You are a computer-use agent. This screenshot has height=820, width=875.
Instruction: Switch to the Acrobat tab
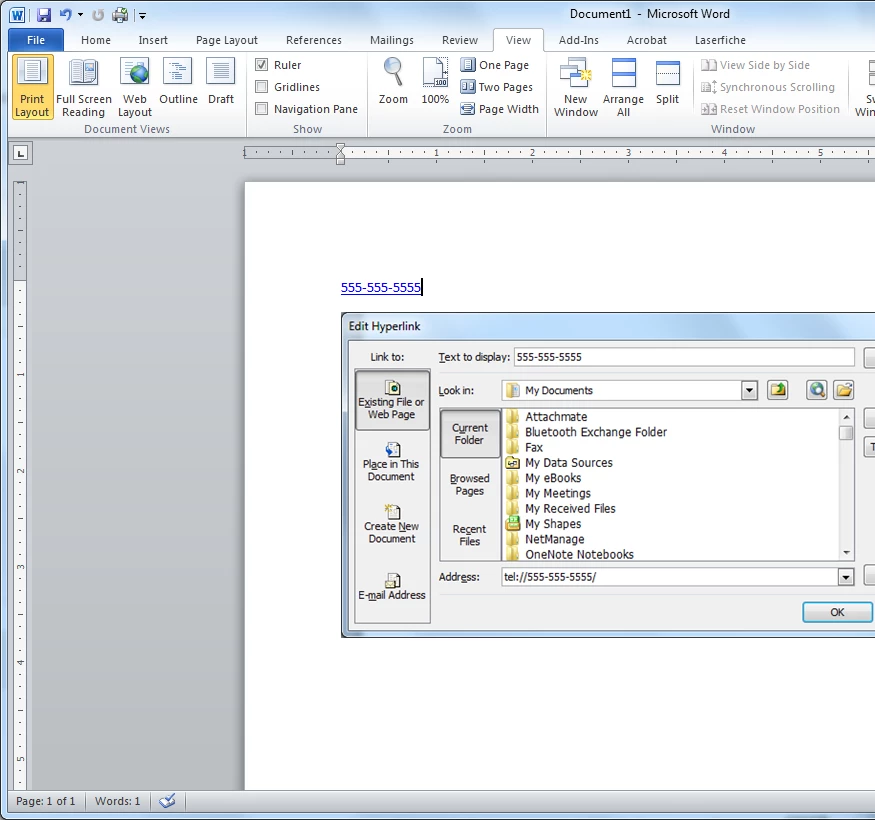click(646, 40)
